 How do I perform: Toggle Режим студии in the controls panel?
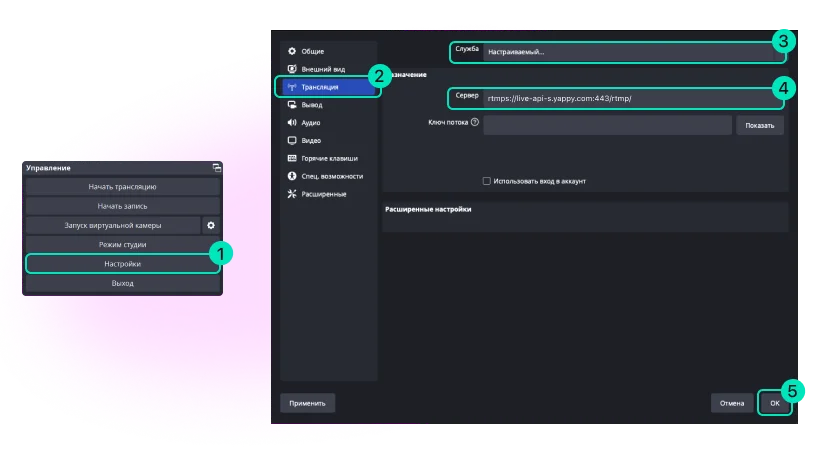click(122, 245)
